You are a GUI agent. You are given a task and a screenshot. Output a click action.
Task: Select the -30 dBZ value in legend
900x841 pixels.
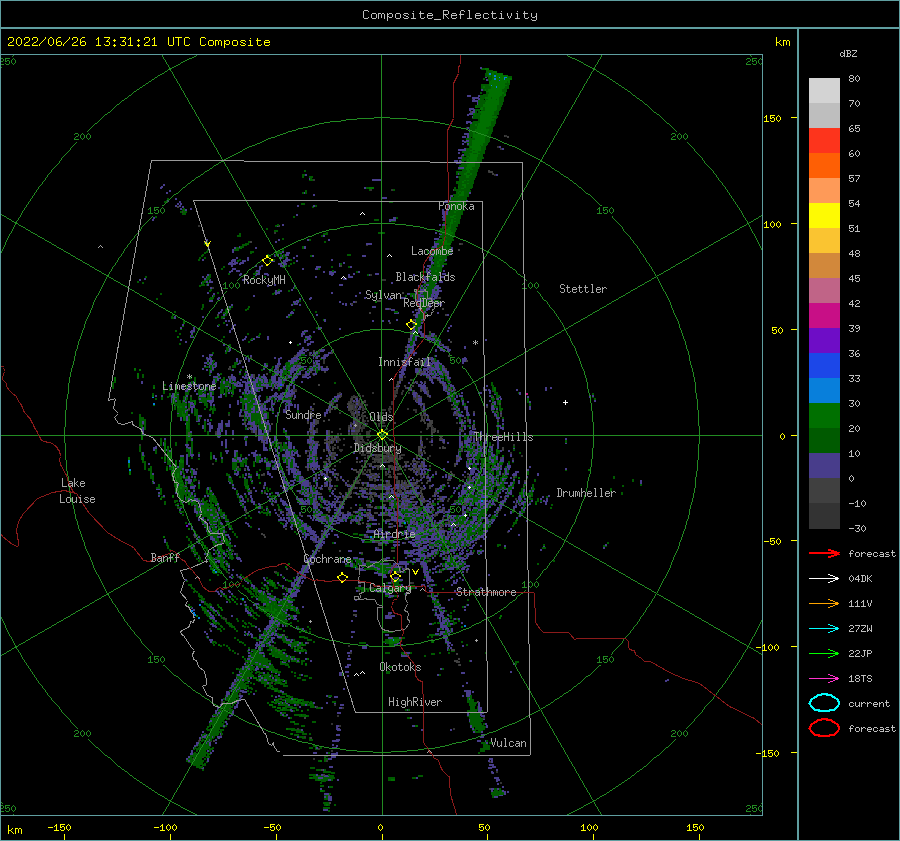tap(857, 528)
